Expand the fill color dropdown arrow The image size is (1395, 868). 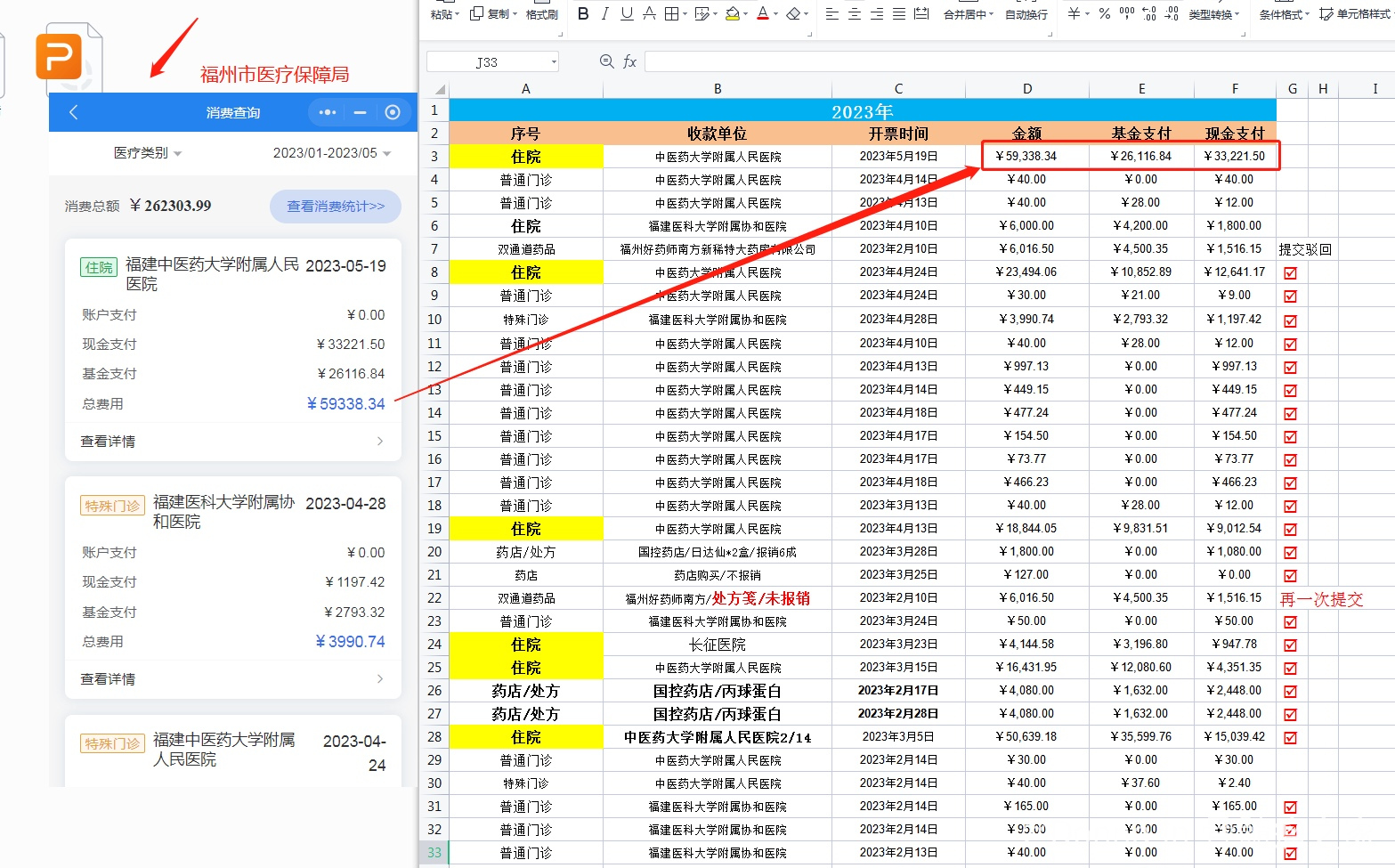[746, 14]
